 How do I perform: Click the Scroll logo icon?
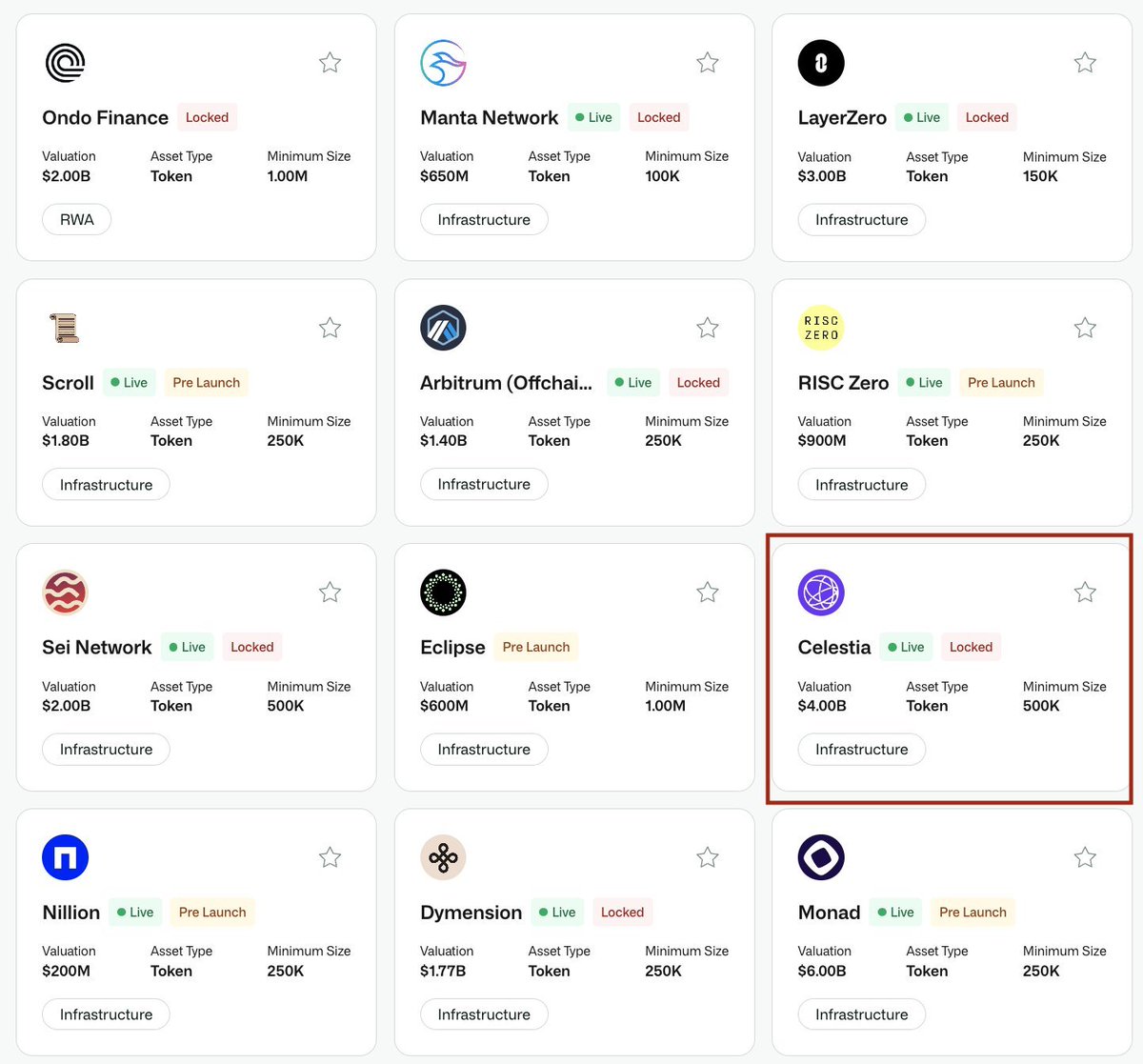tap(65, 328)
